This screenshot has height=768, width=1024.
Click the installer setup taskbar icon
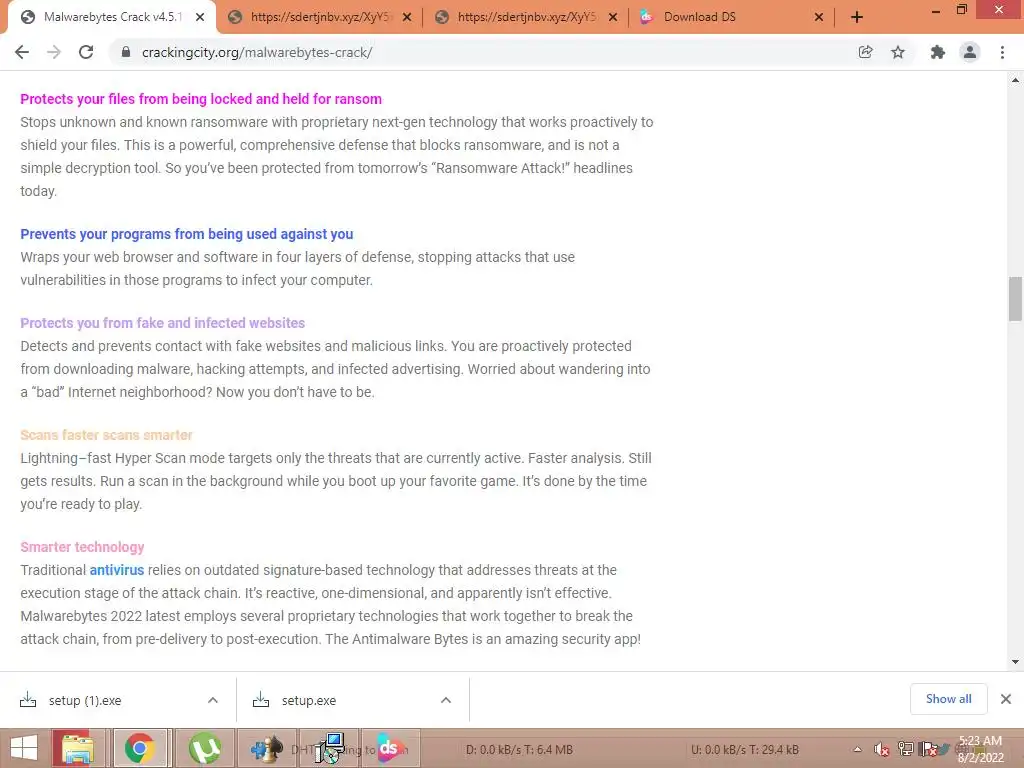tap(329, 749)
